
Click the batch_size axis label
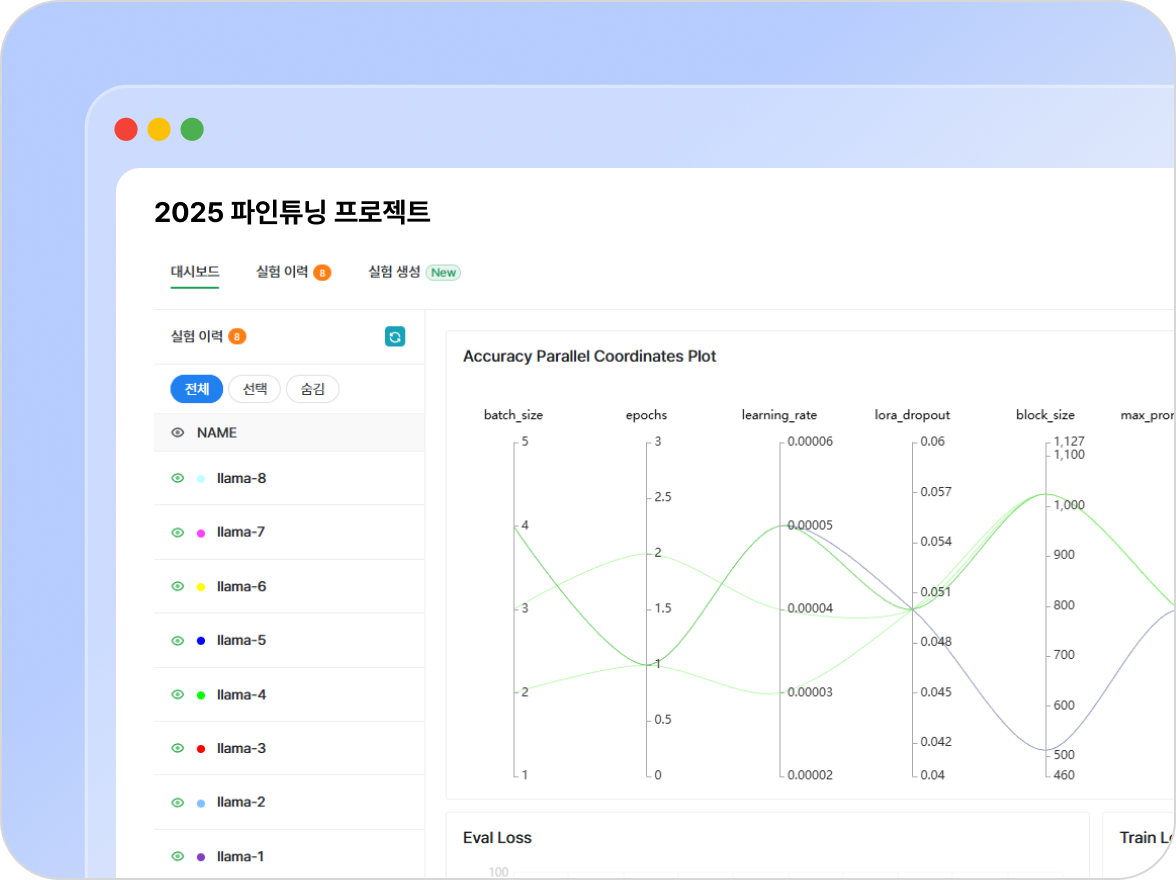coord(513,415)
